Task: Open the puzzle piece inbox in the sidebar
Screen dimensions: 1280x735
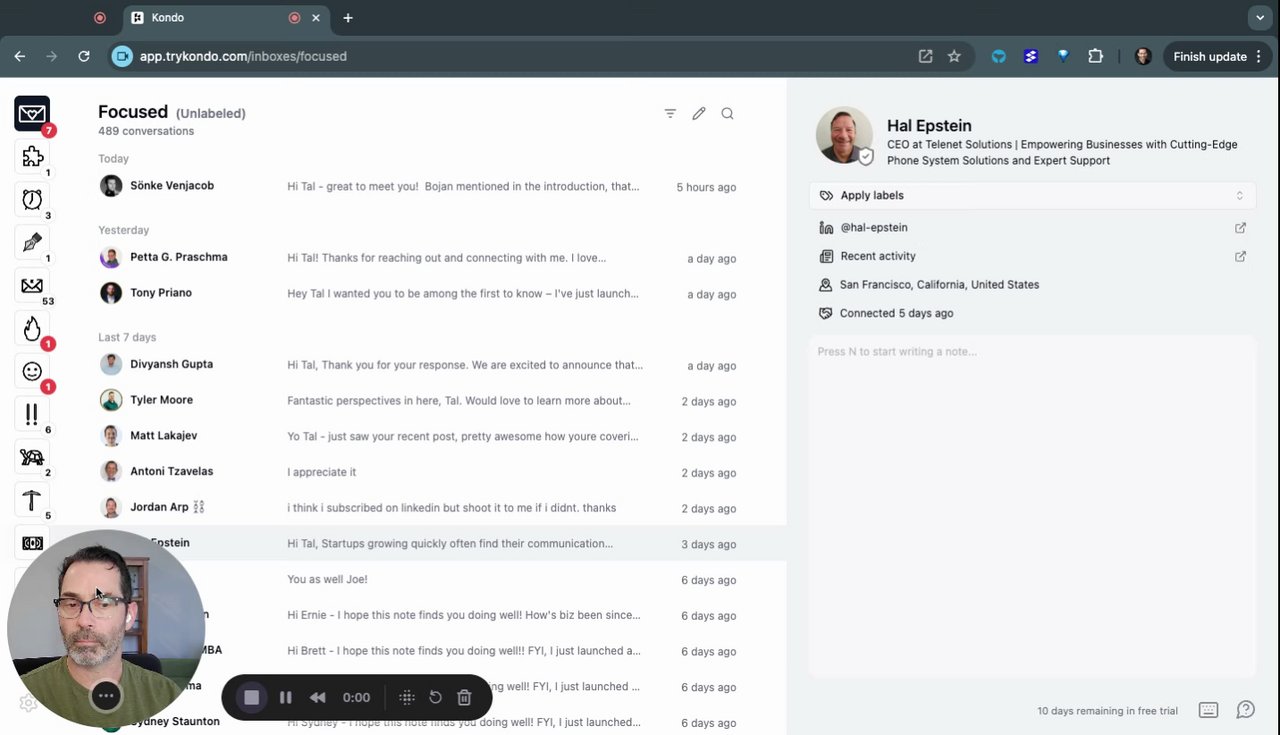Action: (32, 156)
